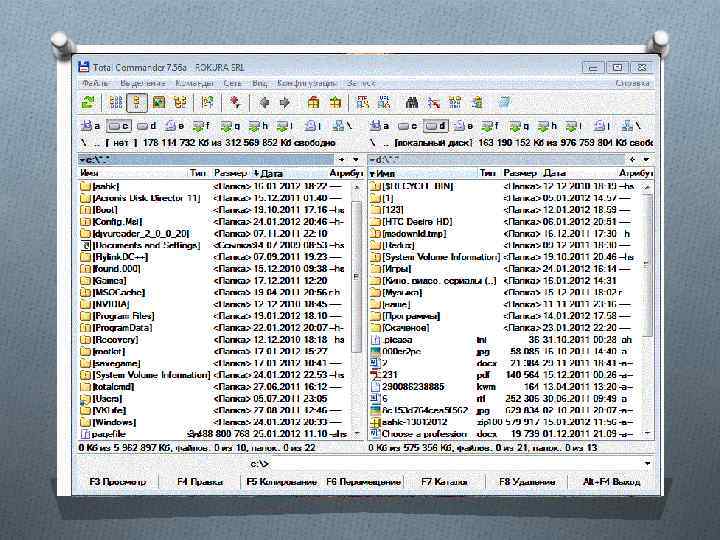Select network drive h in right panel
720x540 pixels.
(547, 125)
